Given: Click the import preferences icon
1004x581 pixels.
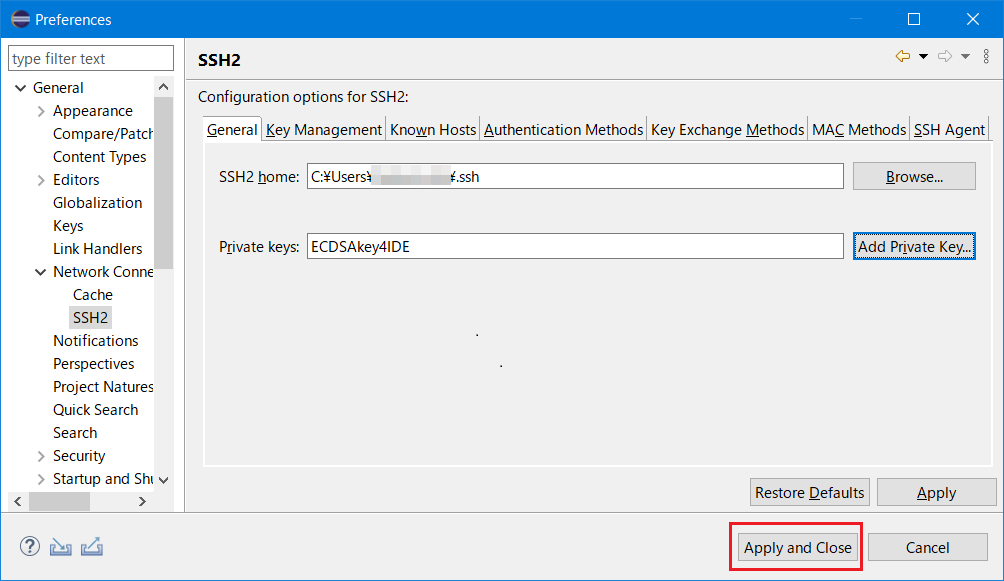Looking at the screenshot, I should coord(60,546).
